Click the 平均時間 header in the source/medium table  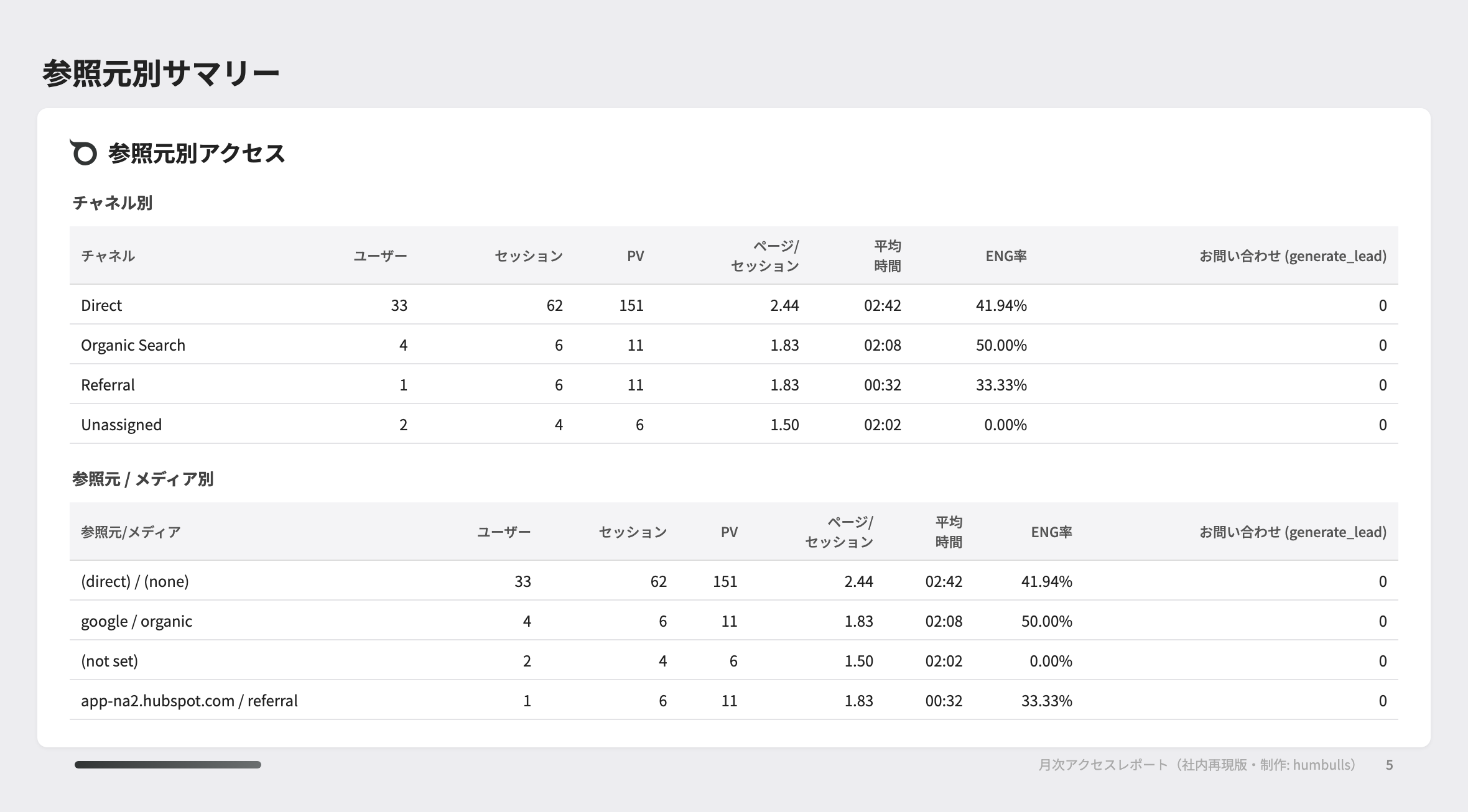949,532
